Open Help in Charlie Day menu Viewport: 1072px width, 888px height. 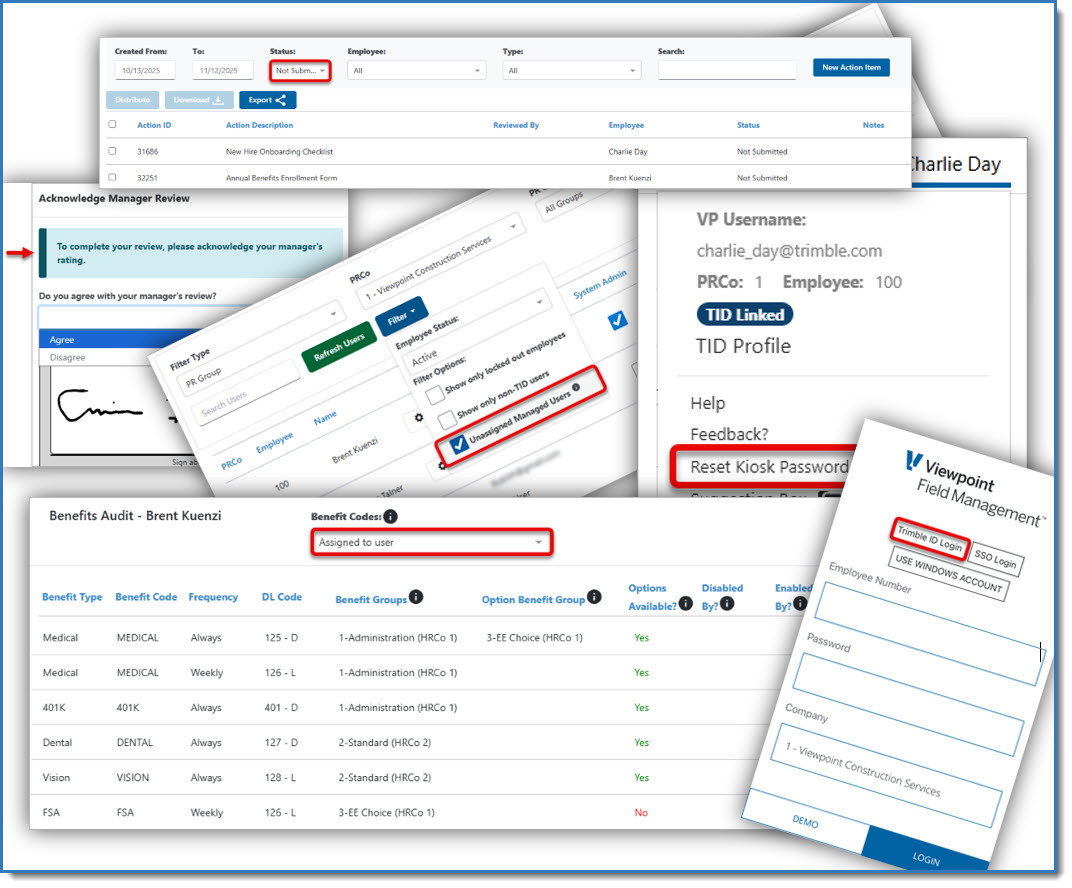coord(708,403)
